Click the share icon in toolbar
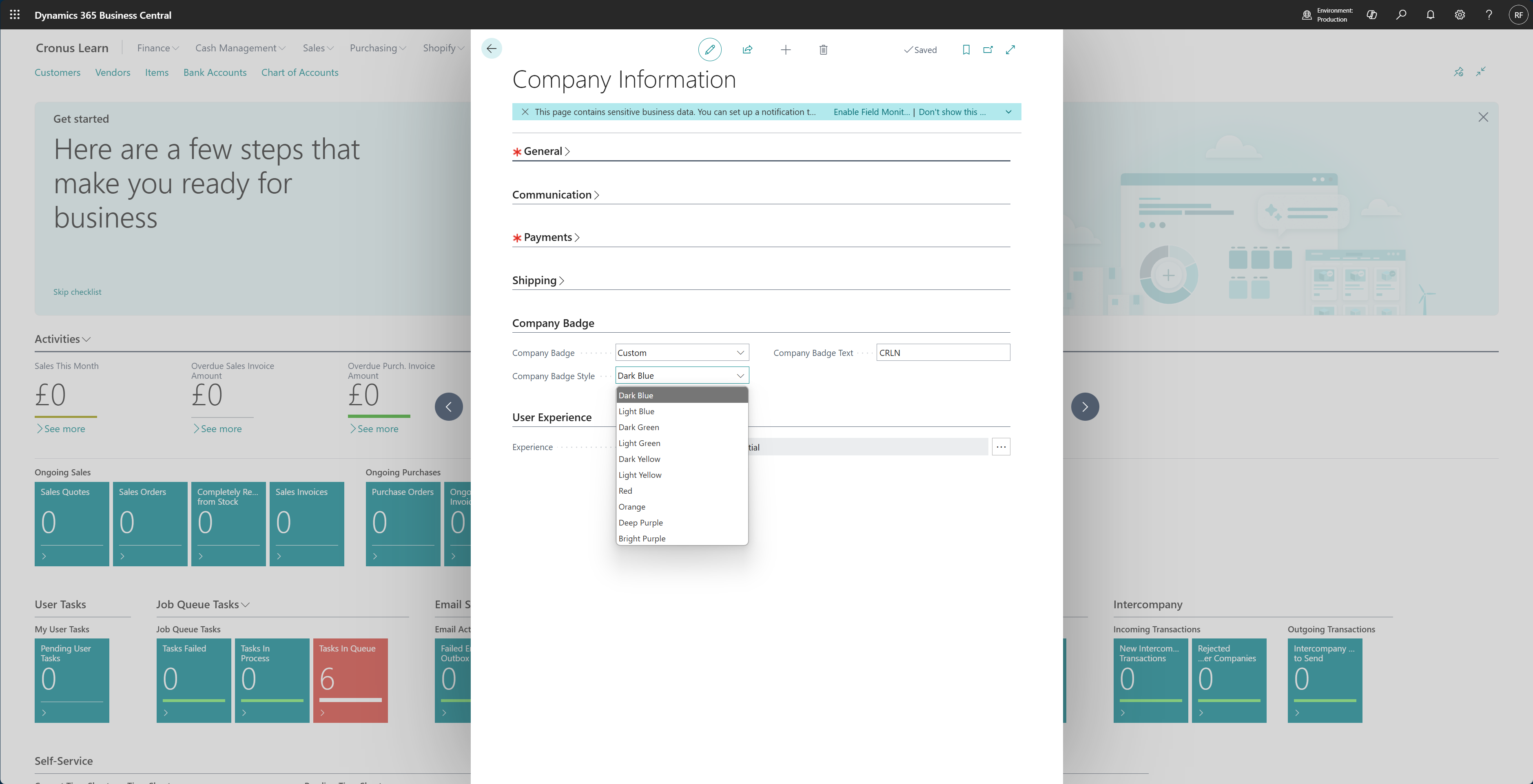This screenshot has height=784, width=1533. 747,49
